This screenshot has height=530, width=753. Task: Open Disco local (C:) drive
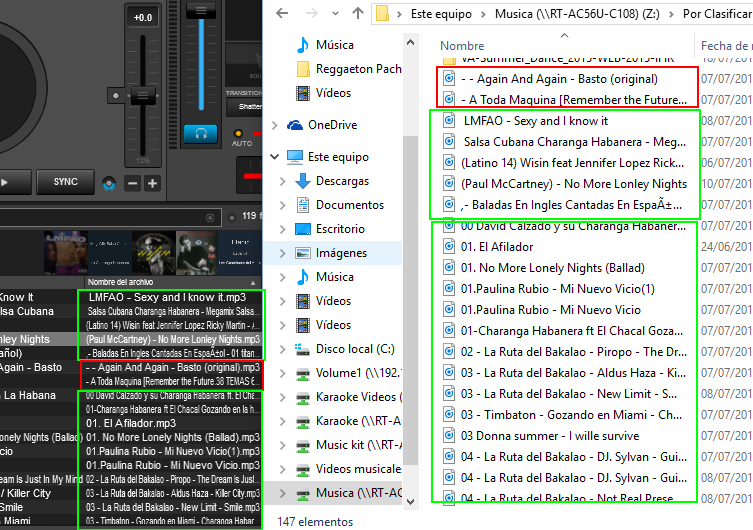point(355,349)
